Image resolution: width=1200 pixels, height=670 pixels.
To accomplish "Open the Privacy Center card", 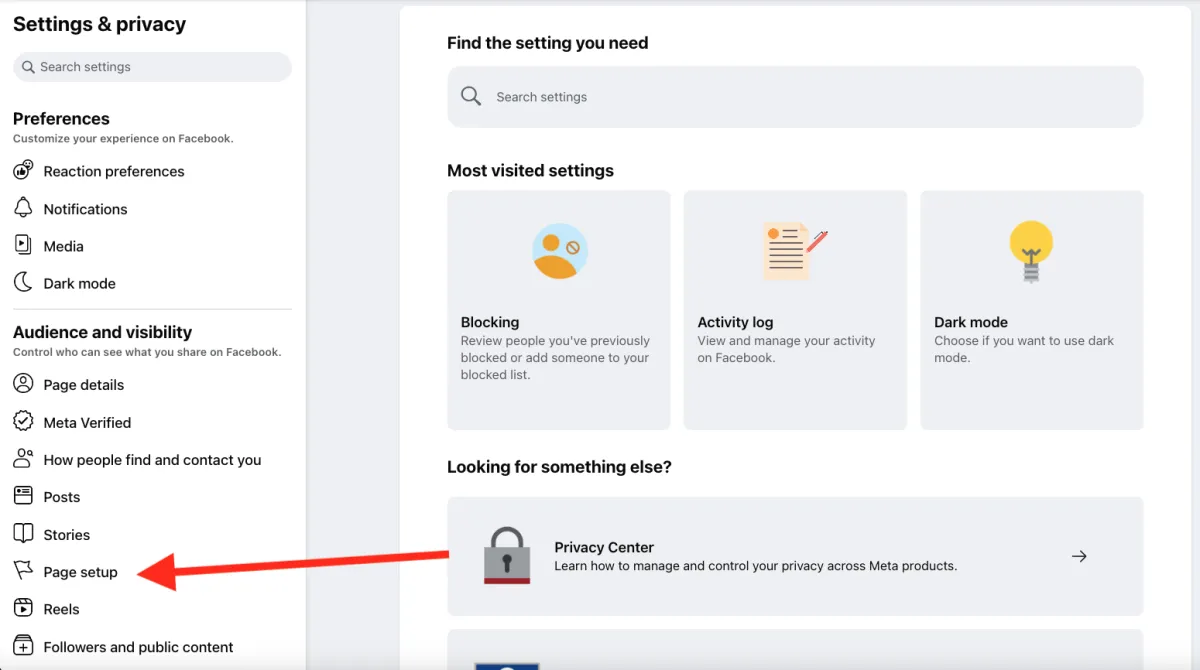I will pyautogui.click(x=795, y=556).
